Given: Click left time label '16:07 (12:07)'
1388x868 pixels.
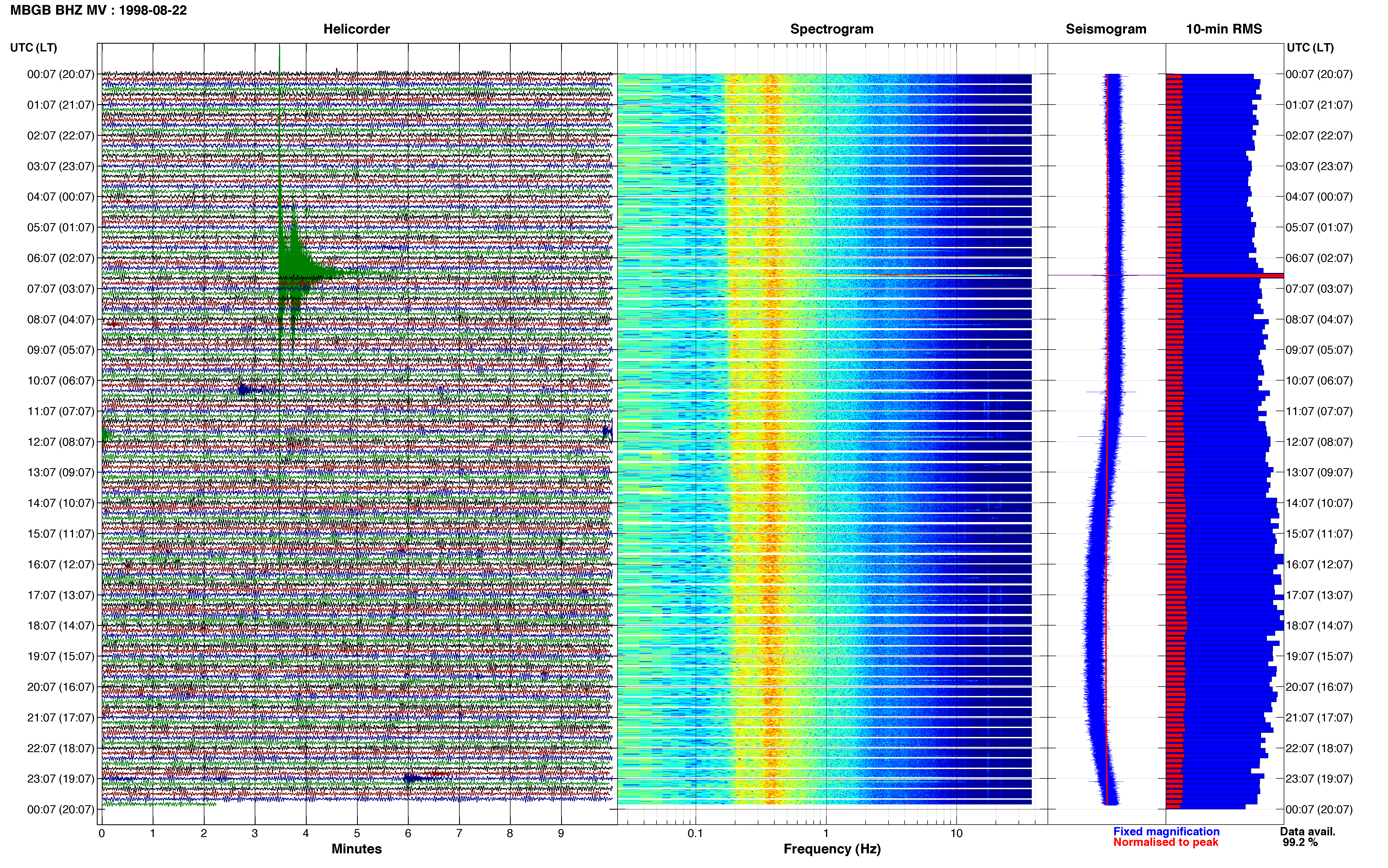Looking at the screenshot, I should [61, 565].
